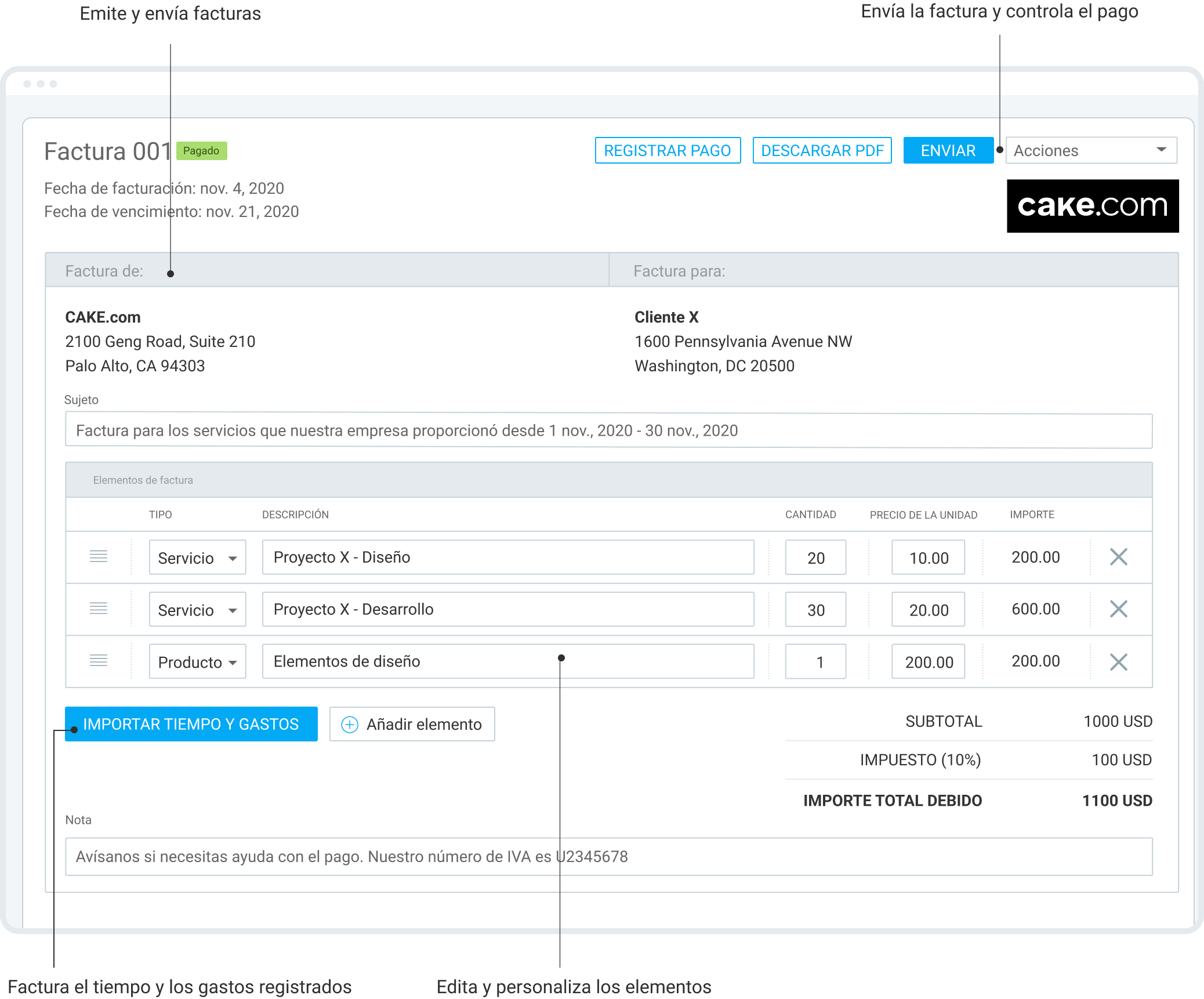
Task: Grab the drag handle for Proyecto X - Diseño
Action: 99,556
